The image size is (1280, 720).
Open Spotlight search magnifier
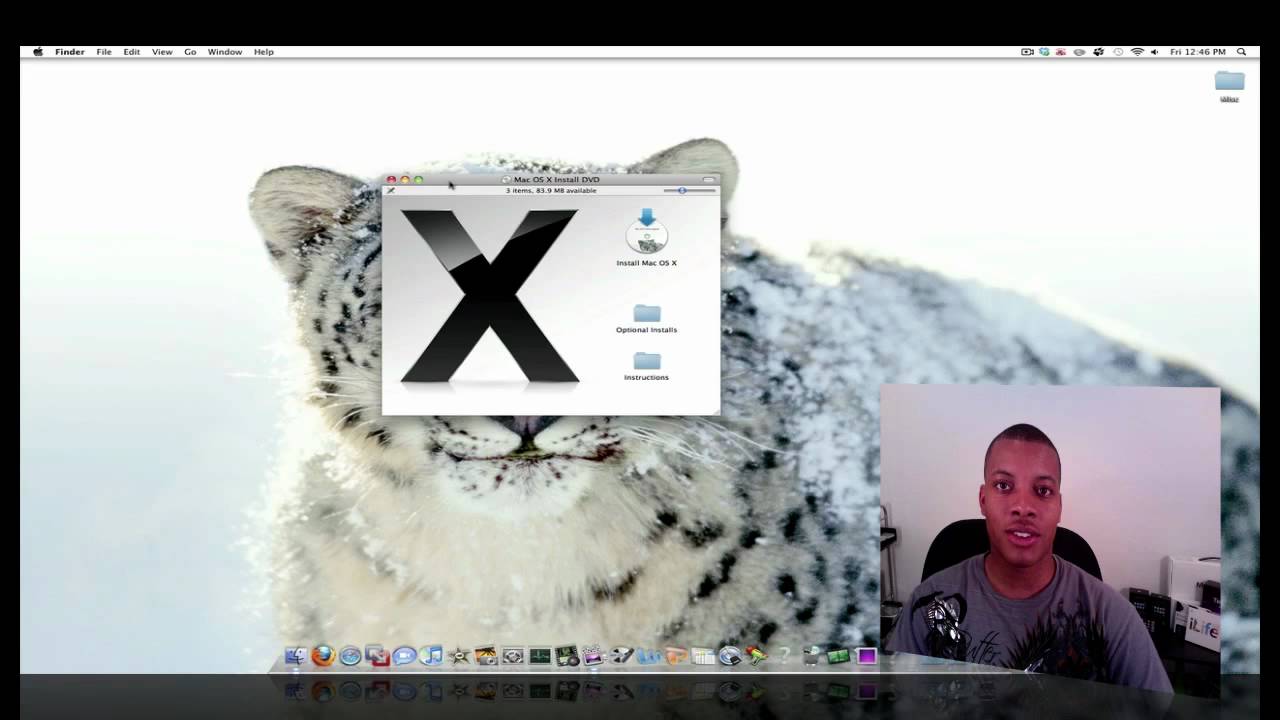pyautogui.click(x=1241, y=52)
